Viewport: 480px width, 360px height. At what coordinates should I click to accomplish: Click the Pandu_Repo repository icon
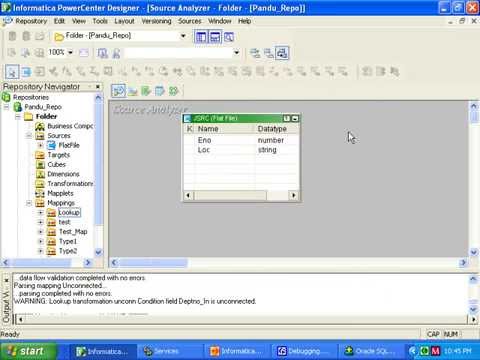pyautogui.click(x=18, y=107)
